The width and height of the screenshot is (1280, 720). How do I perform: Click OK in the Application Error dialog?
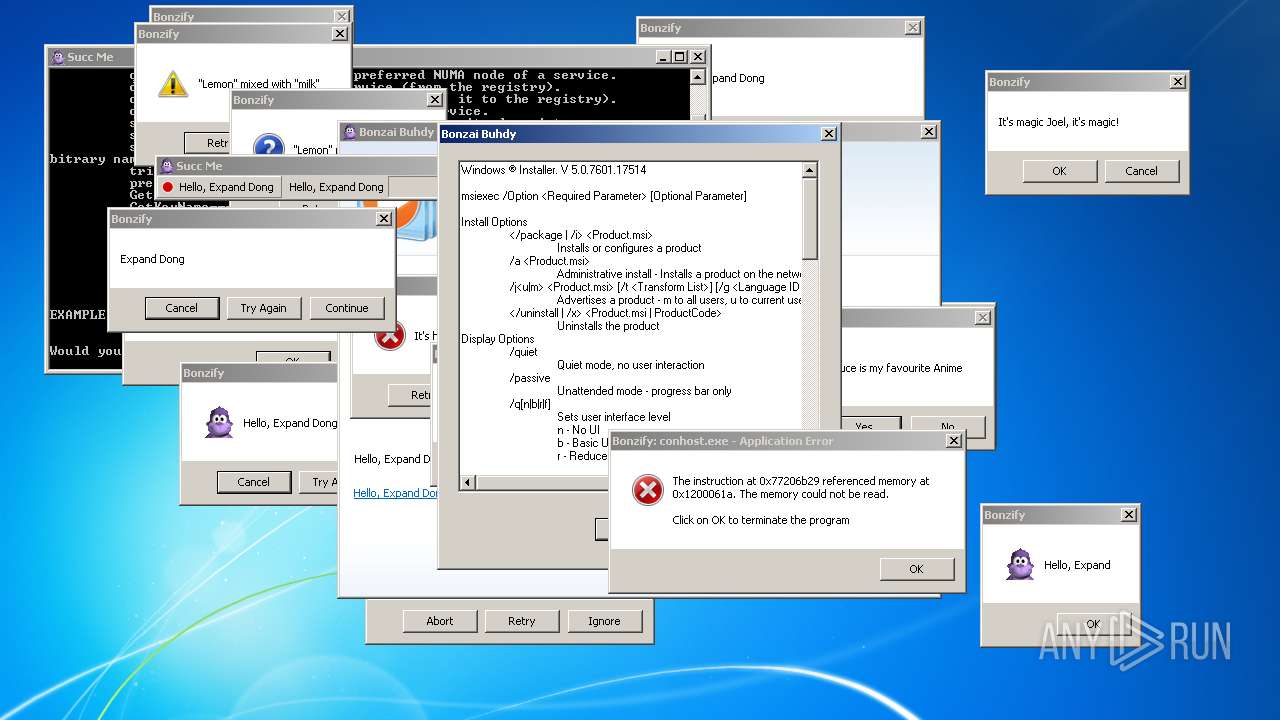(917, 569)
